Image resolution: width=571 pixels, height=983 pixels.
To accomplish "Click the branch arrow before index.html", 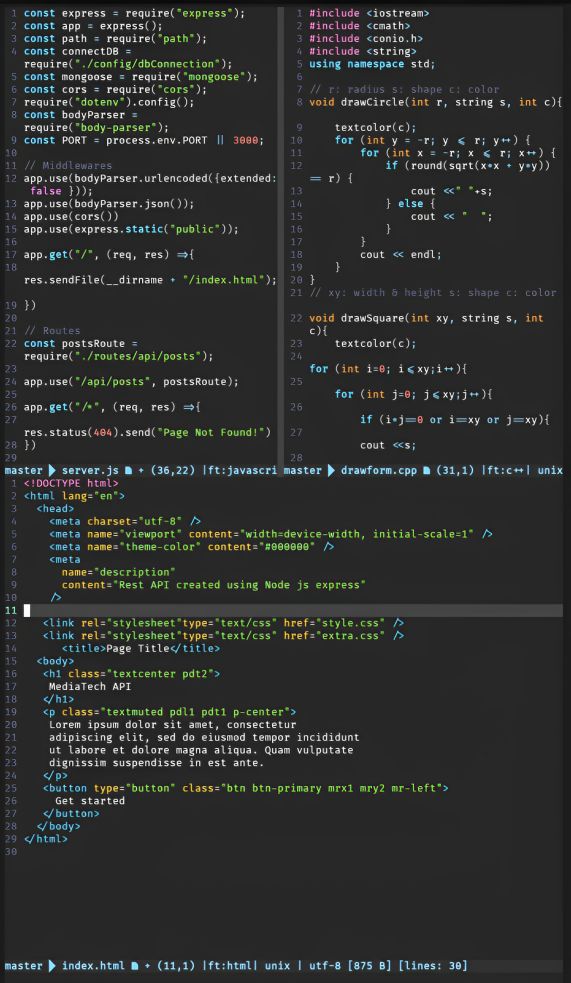I will tap(51, 965).
